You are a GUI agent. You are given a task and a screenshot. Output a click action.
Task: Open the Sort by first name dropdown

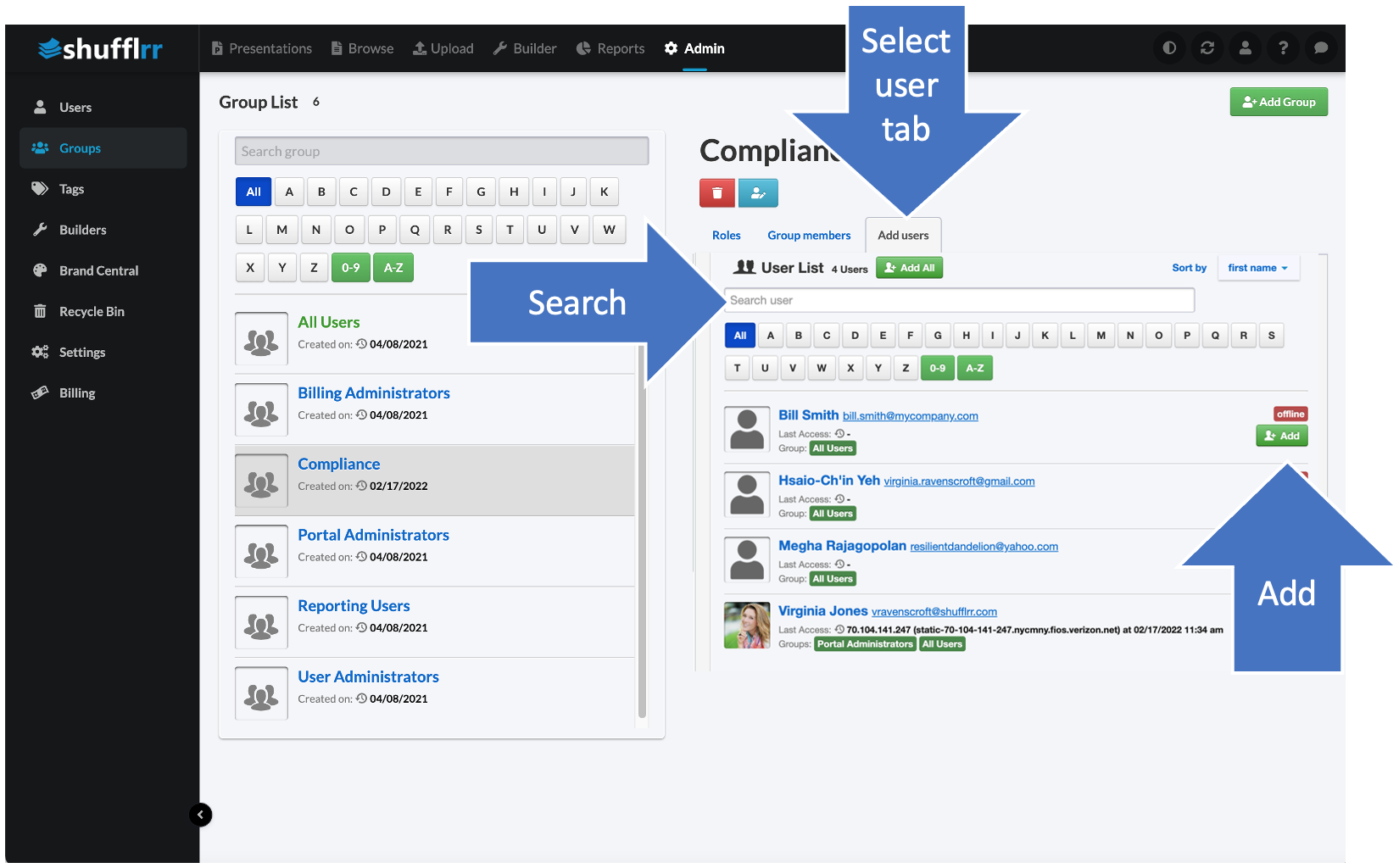[1258, 268]
